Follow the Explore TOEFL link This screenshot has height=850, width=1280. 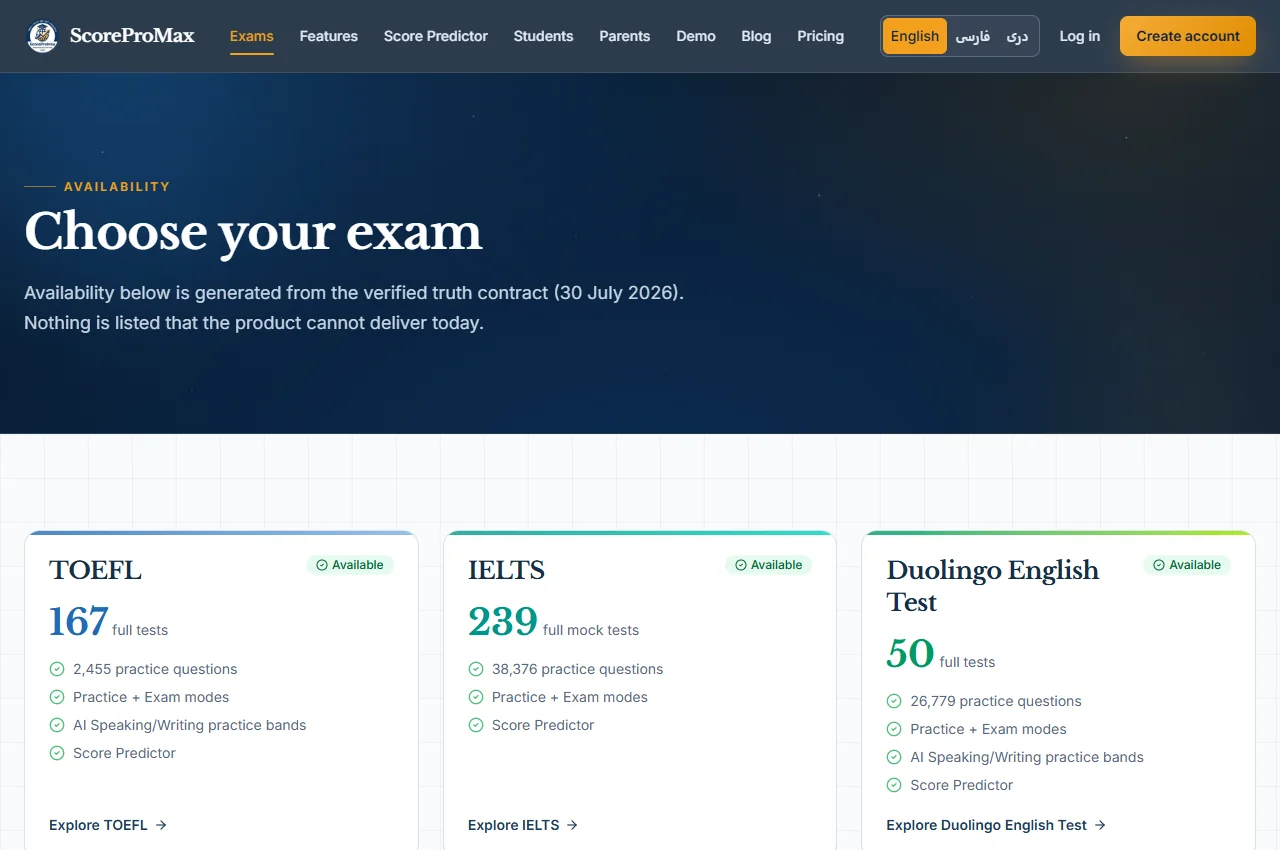pos(108,825)
